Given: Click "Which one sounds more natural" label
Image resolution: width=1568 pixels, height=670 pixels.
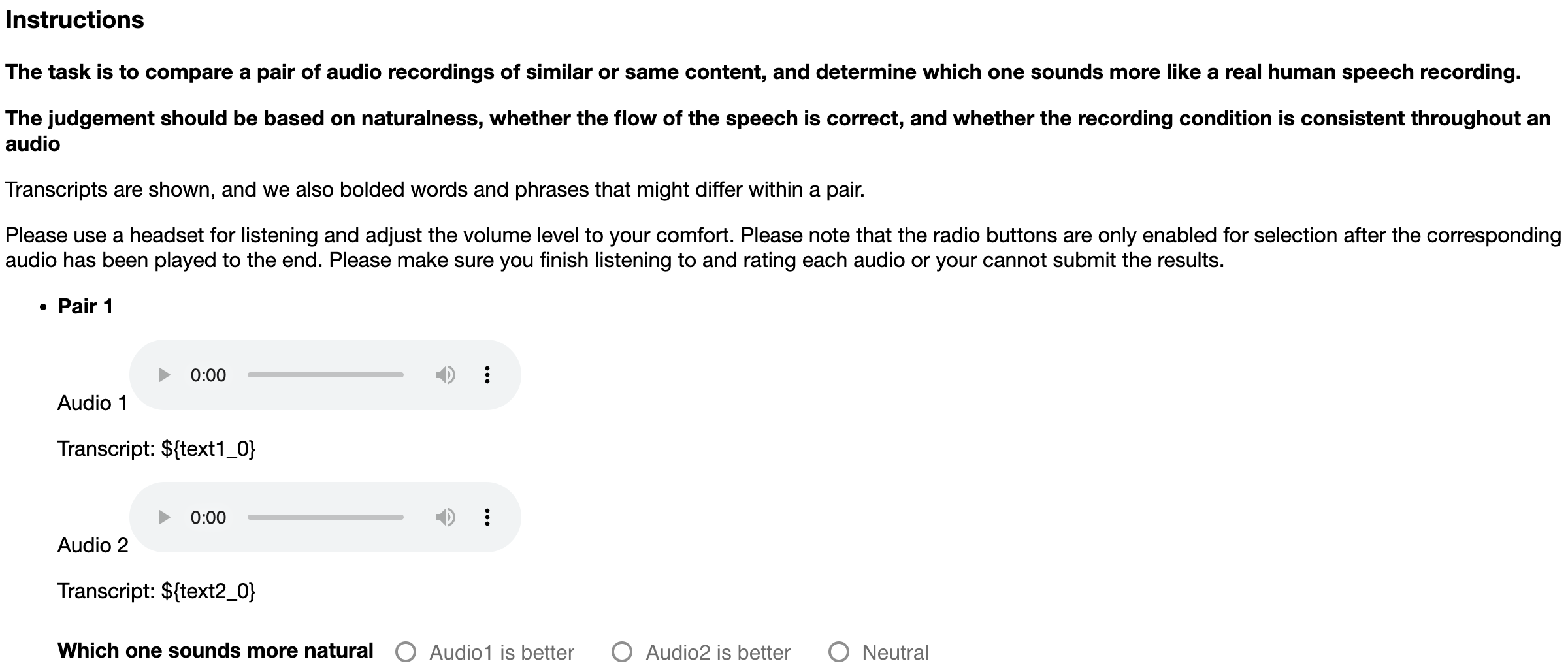Looking at the screenshot, I should pos(215,650).
